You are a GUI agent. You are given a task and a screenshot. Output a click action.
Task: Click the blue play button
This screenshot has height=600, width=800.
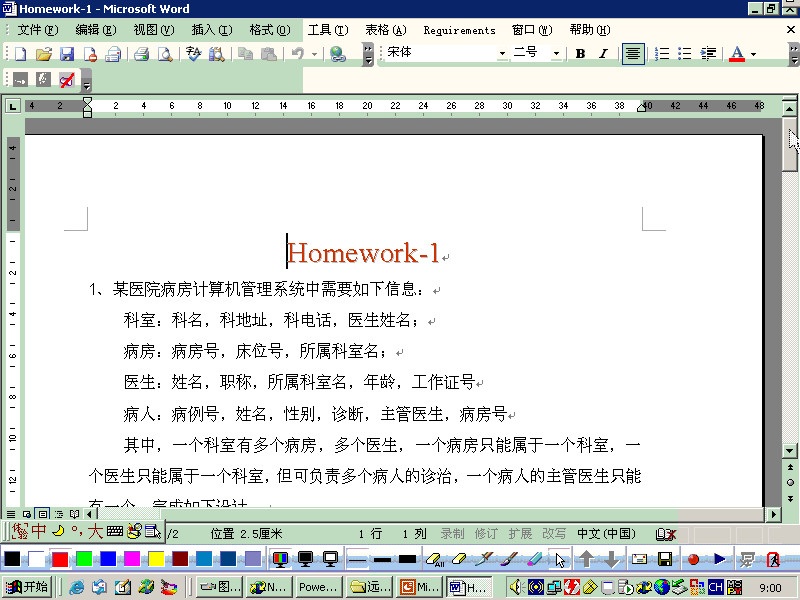[719, 560]
